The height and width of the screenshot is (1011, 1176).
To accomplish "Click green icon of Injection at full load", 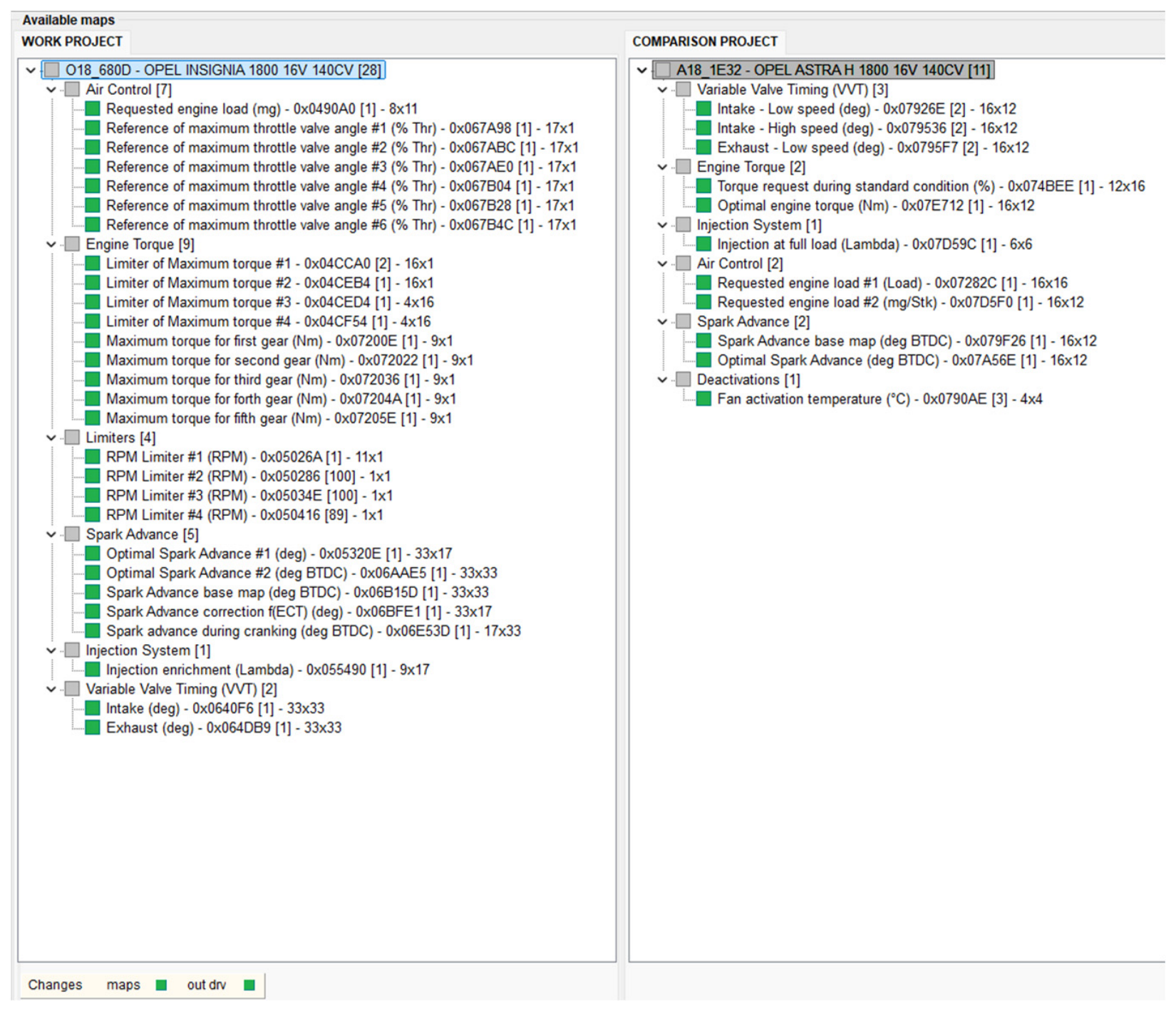I will pos(703,244).
